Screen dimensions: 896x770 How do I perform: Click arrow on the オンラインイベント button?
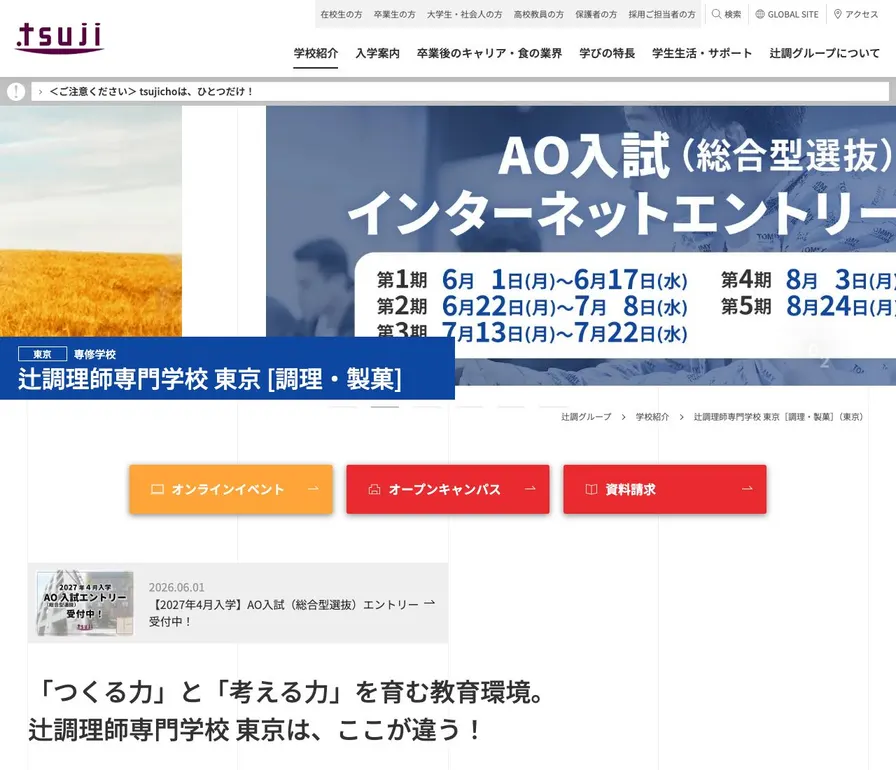pyautogui.click(x=313, y=488)
